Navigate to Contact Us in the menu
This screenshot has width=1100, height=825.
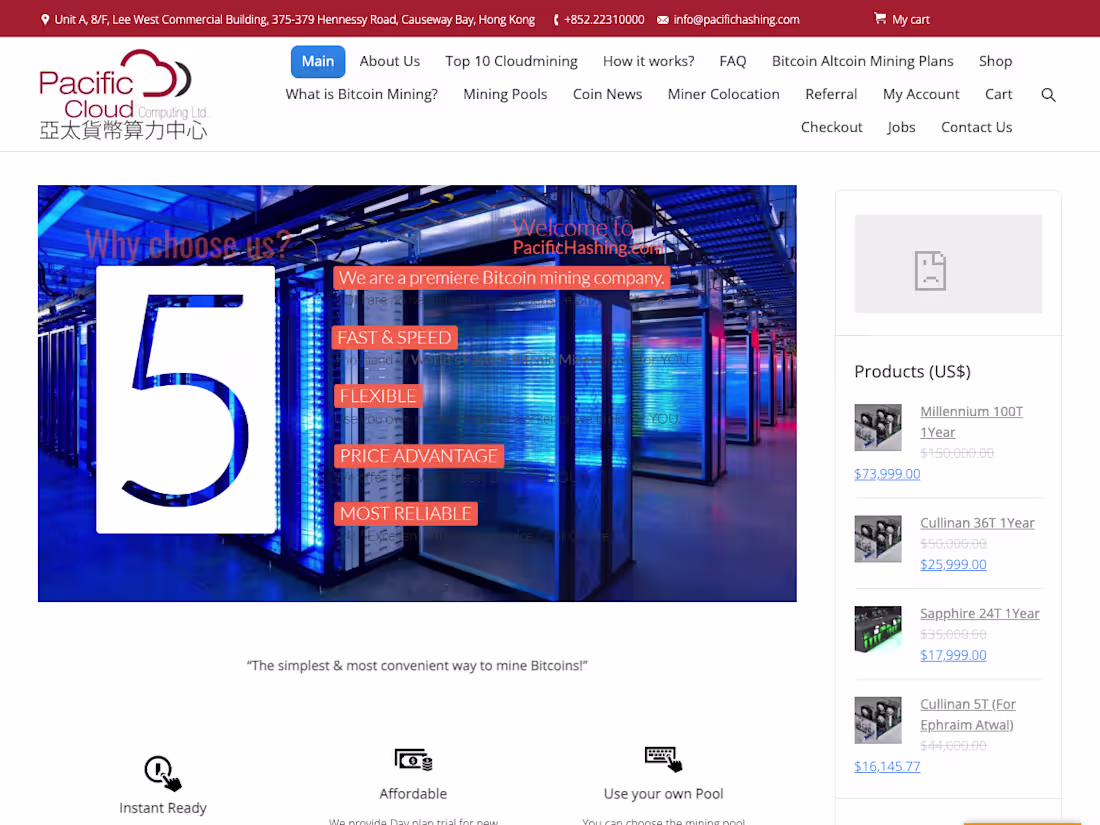[x=976, y=127]
